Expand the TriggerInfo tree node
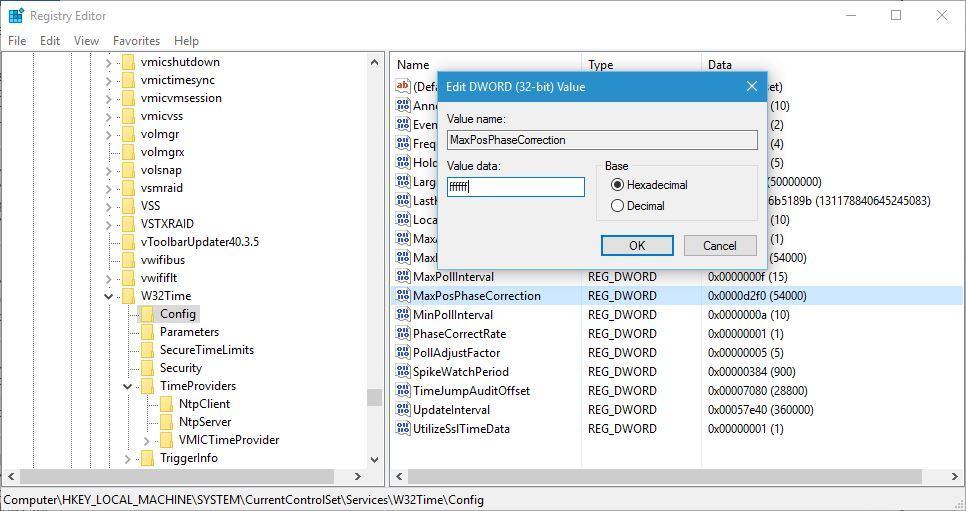Screen dimensions: 966x511 [128, 458]
